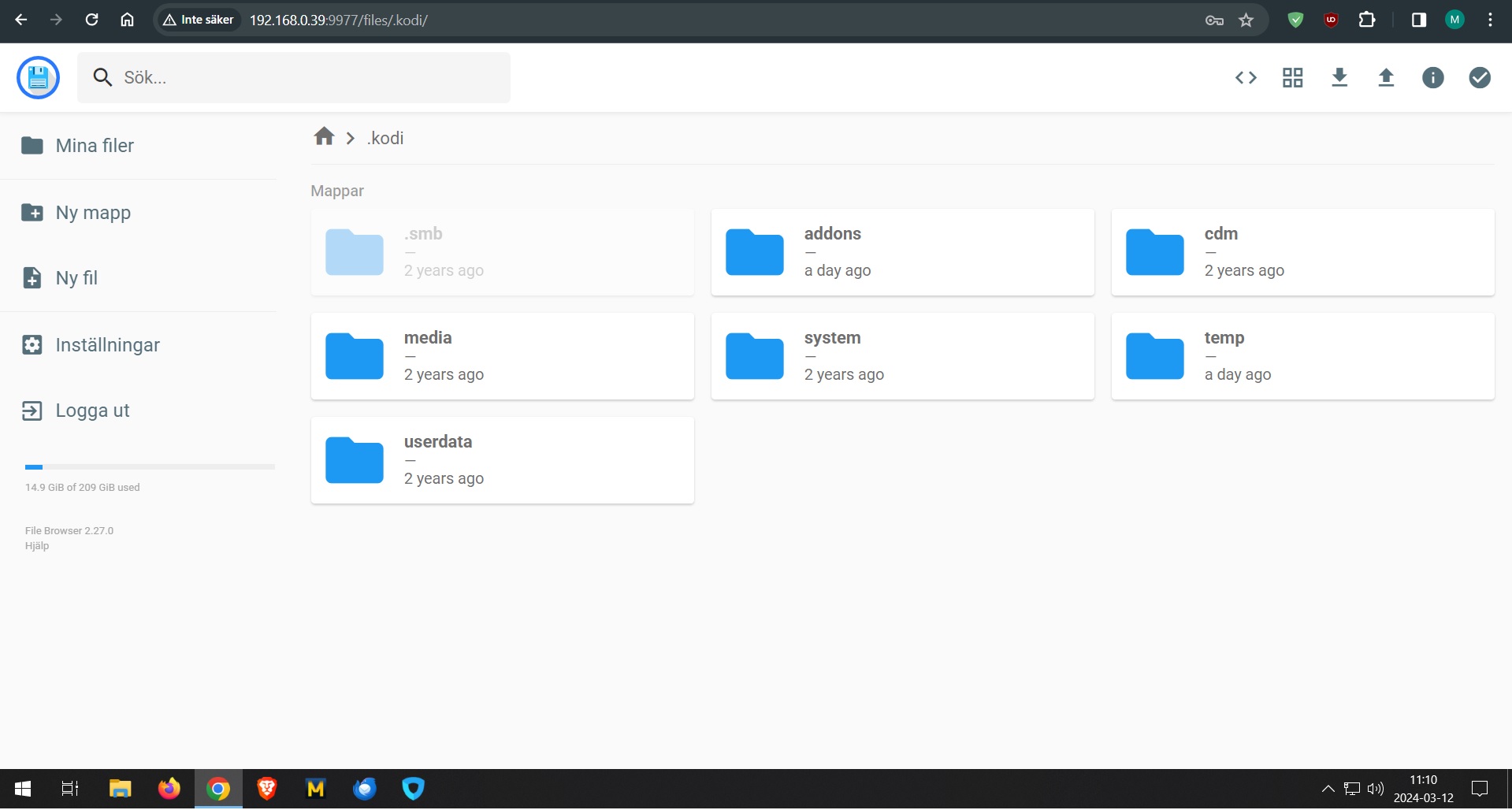Image resolution: width=1512 pixels, height=810 pixels.
Task: Toggle shell with the code brackets icon
Action: (x=1246, y=77)
